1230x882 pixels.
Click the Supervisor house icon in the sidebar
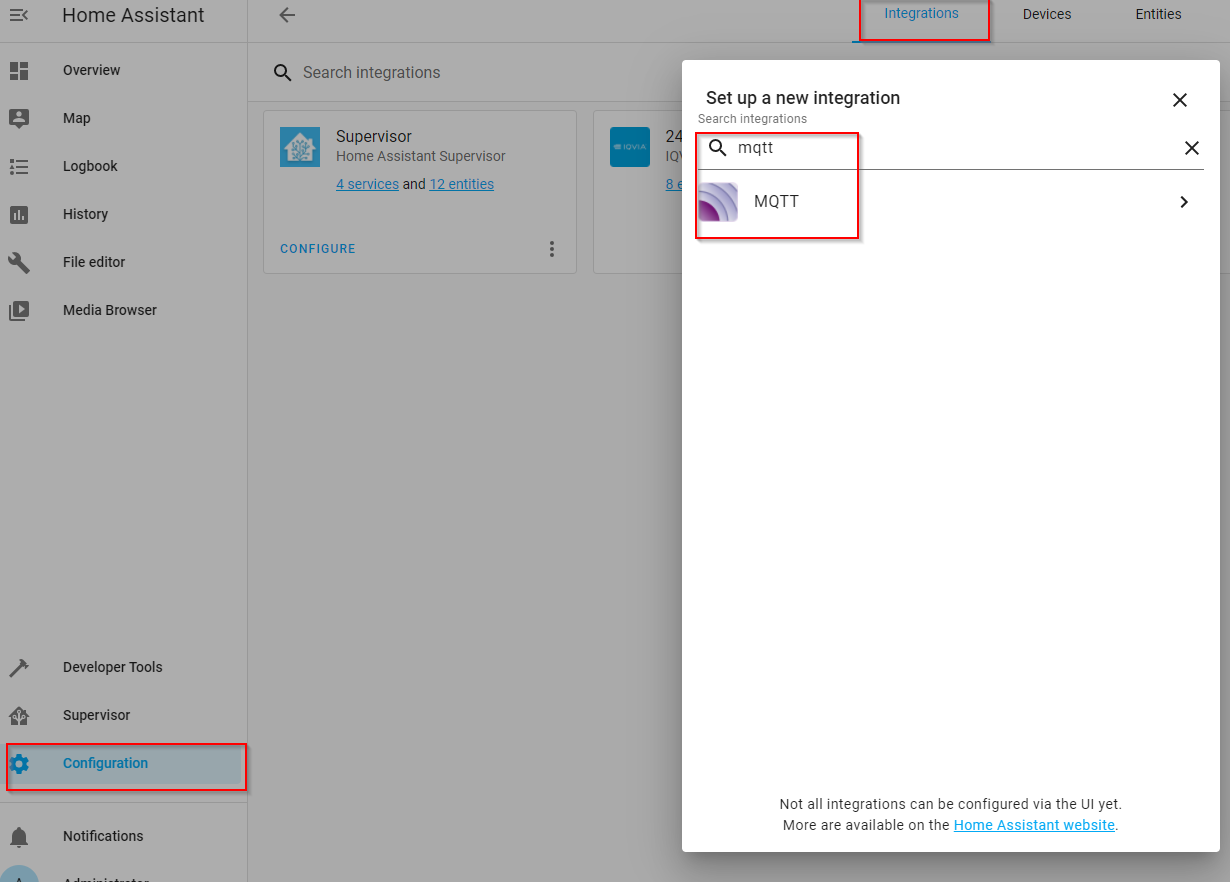pyautogui.click(x=19, y=715)
